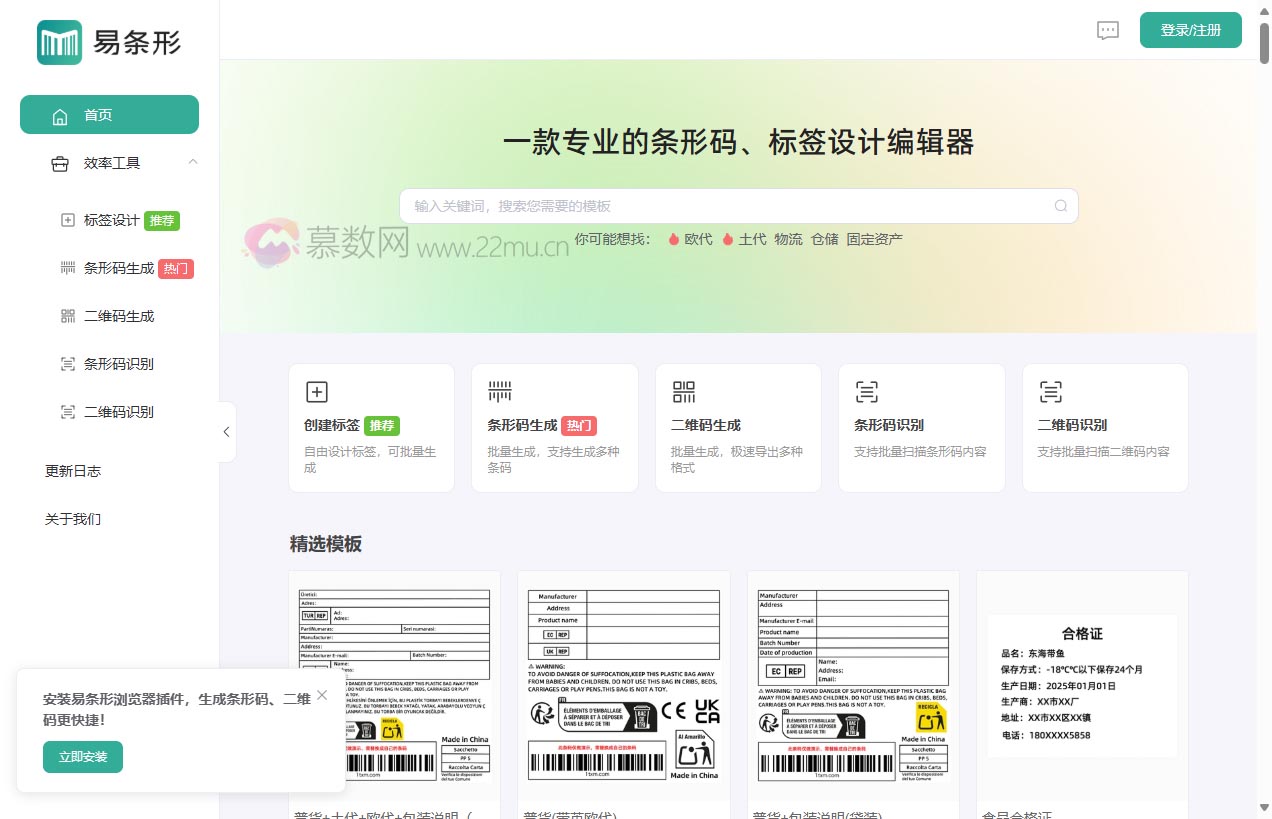This screenshot has height=819, width=1272.
Task: Collapse the 效率工具 sidebar group
Action: pyautogui.click(x=193, y=162)
